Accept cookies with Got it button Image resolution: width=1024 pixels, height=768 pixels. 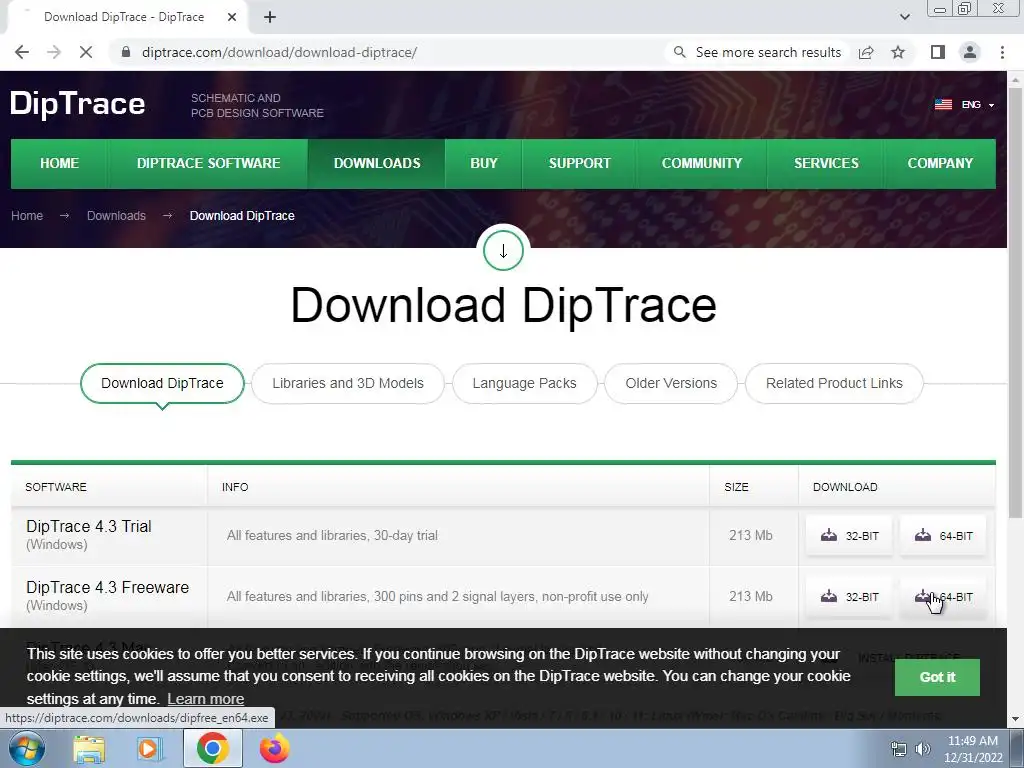(937, 677)
